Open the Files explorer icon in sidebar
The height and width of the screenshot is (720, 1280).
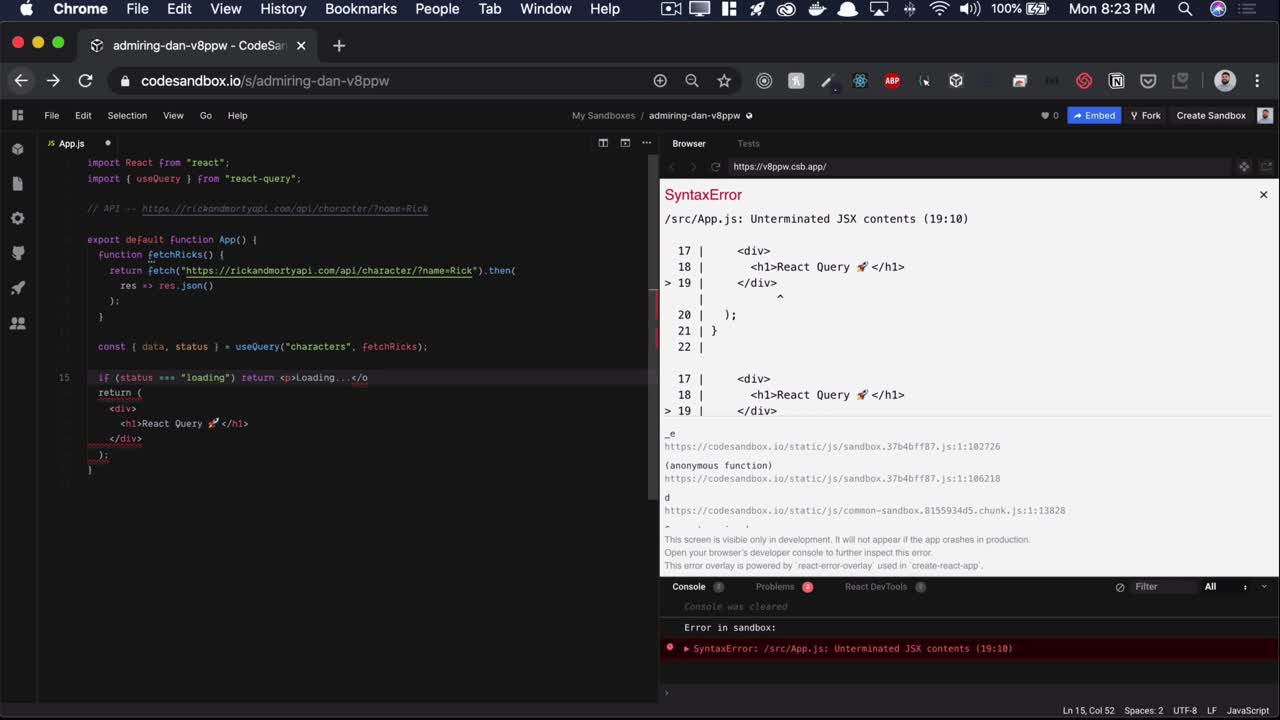coord(17,183)
